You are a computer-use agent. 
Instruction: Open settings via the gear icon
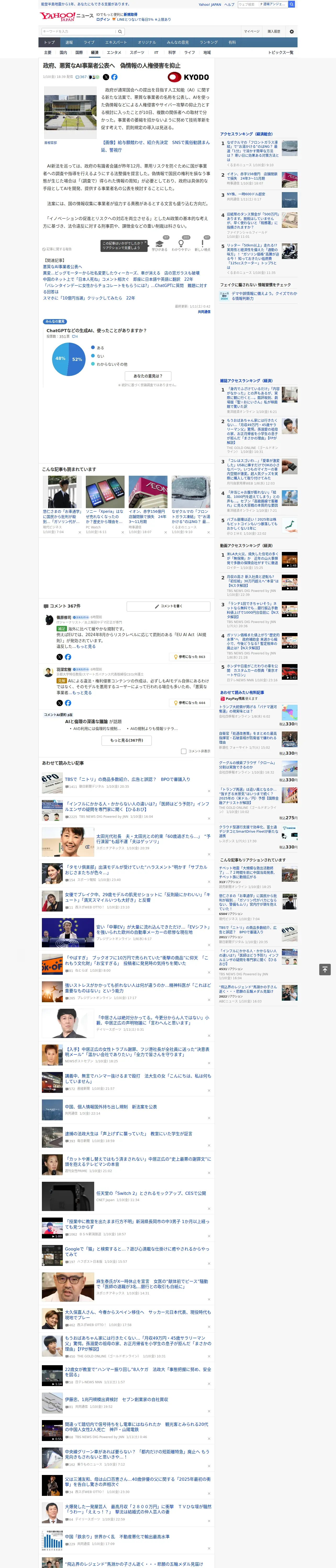pos(292,32)
